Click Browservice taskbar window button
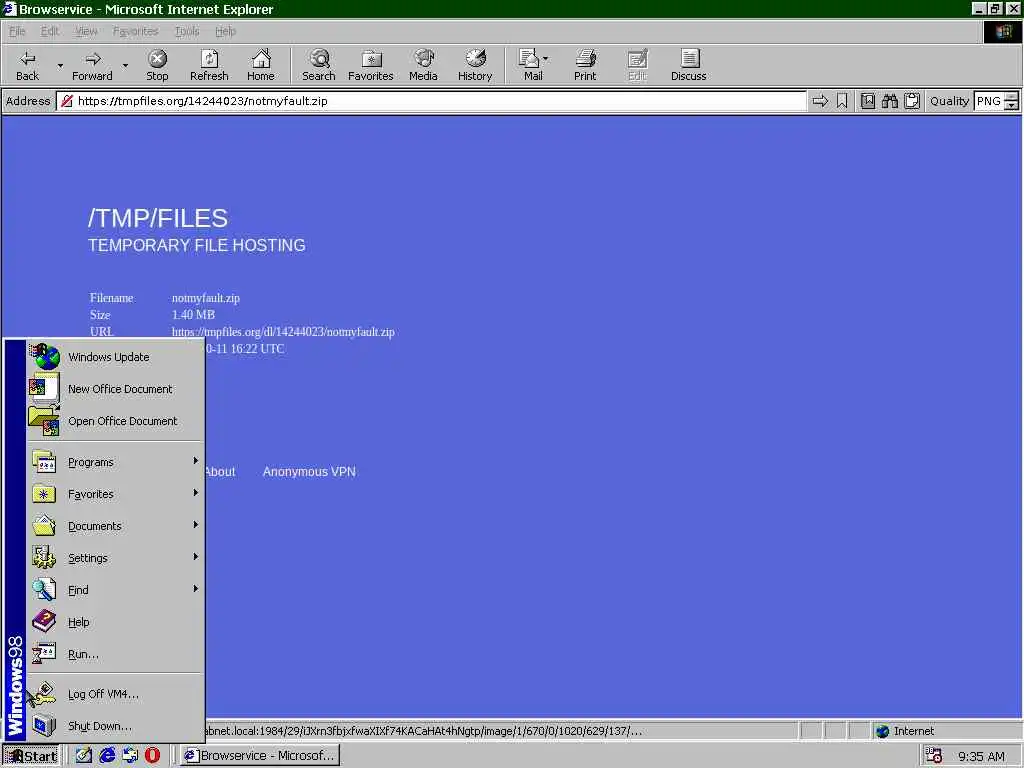This screenshot has height=768, width=1024. pos(260,756)
